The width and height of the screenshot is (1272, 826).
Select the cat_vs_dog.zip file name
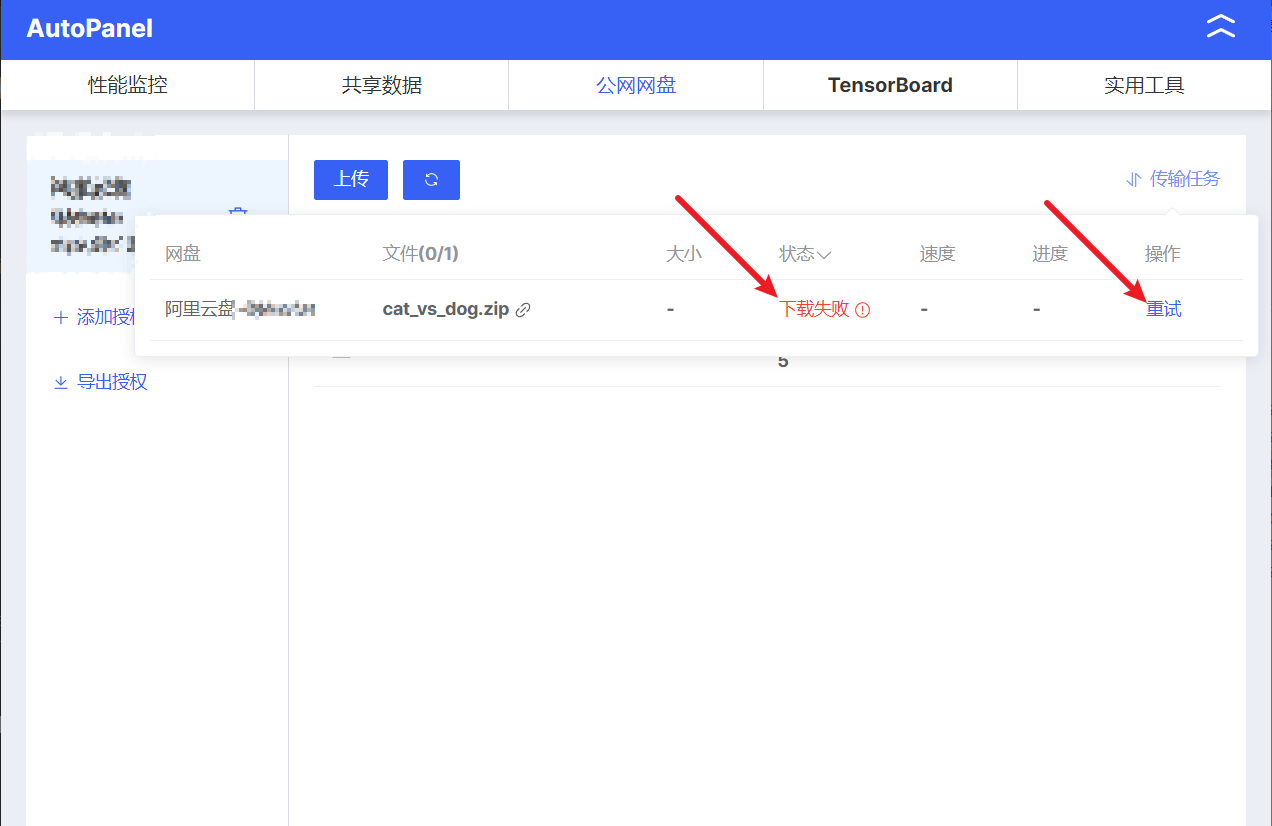(446, 309)
